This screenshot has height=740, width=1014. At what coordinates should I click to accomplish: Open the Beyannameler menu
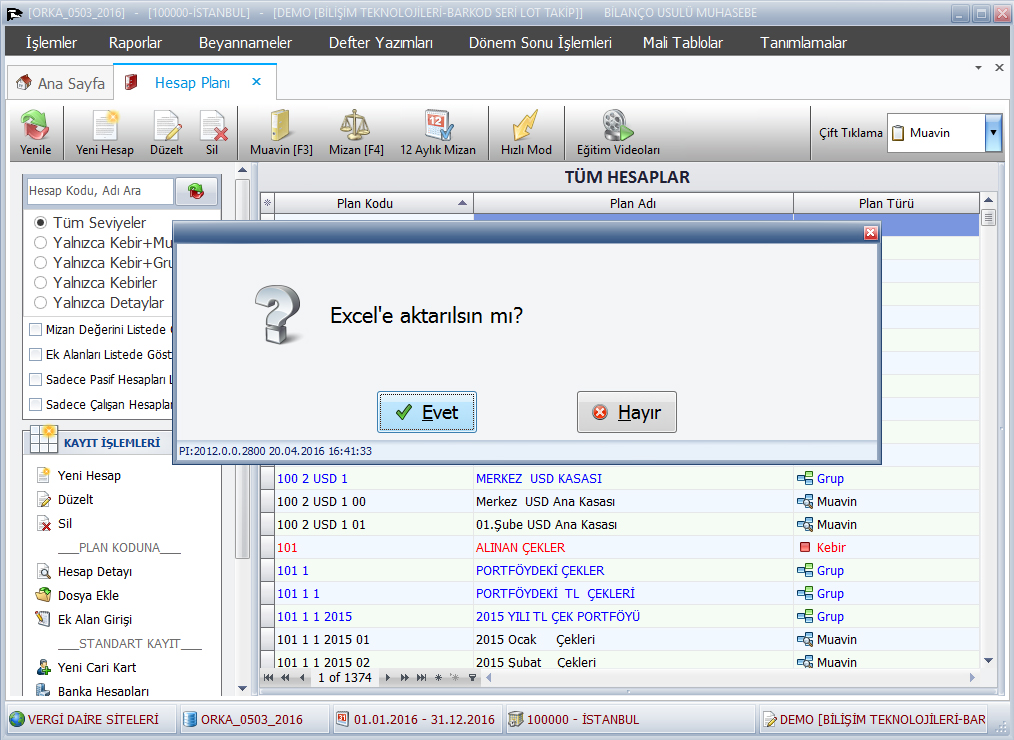coord(245,43)
